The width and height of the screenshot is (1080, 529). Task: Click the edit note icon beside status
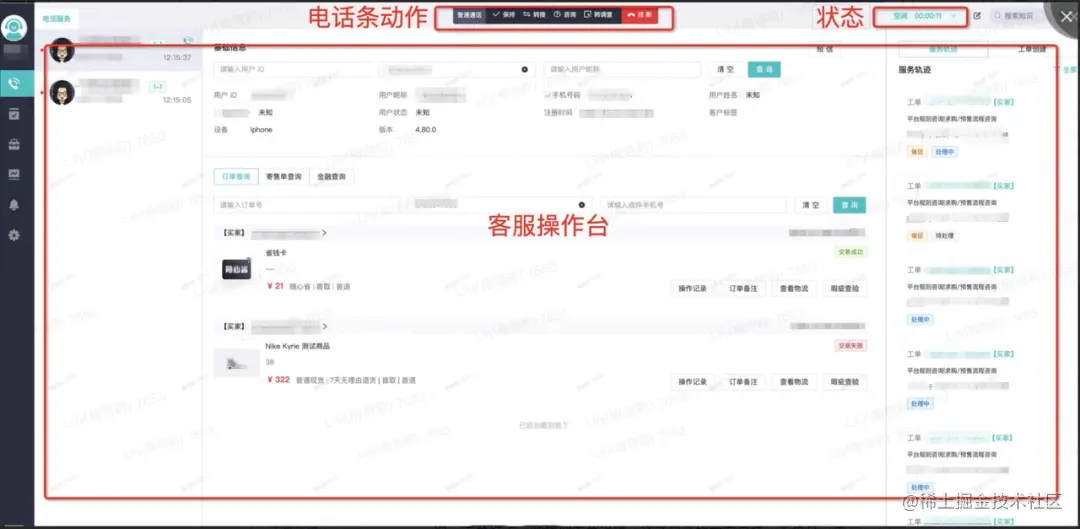tap(977, 15)
